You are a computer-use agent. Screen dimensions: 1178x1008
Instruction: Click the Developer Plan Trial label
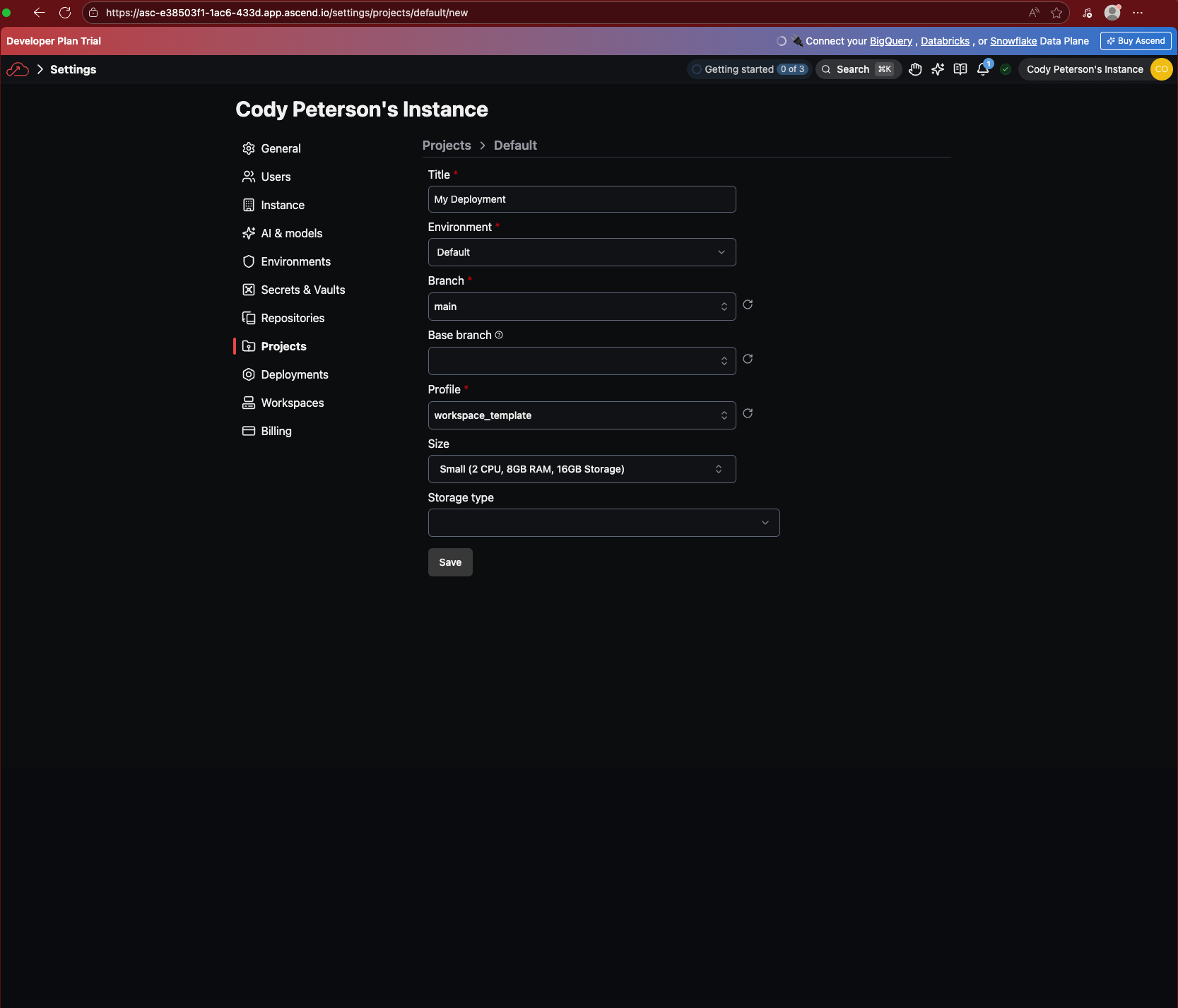(x=54, y=41)
